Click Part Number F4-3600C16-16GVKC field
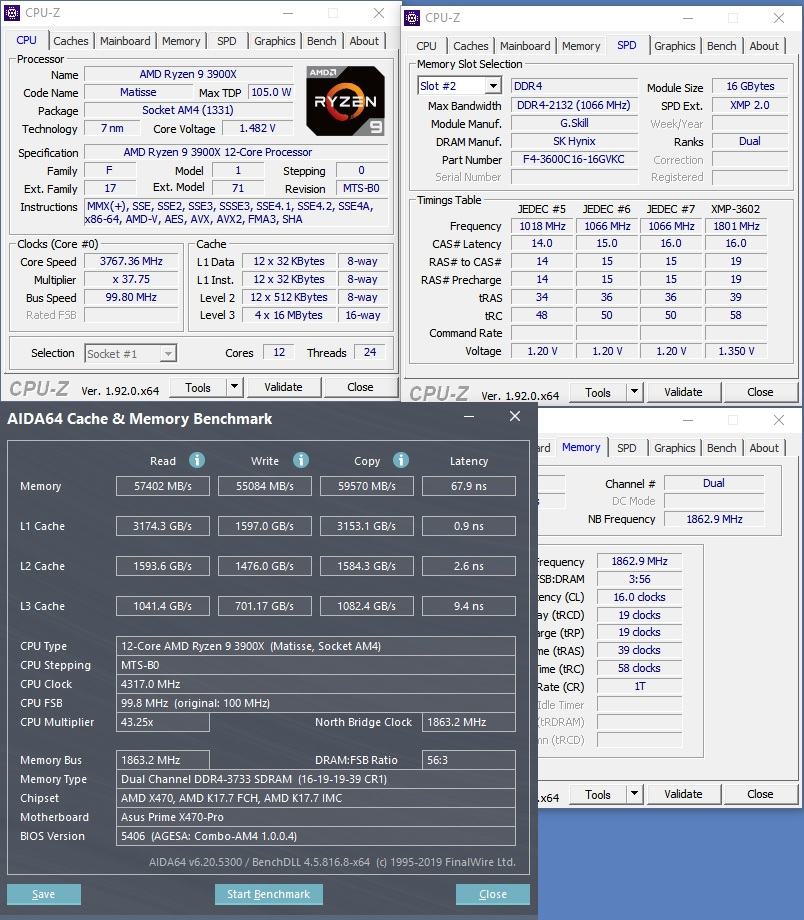This screenshot has width=804, height=920. (x=574, y=160)
